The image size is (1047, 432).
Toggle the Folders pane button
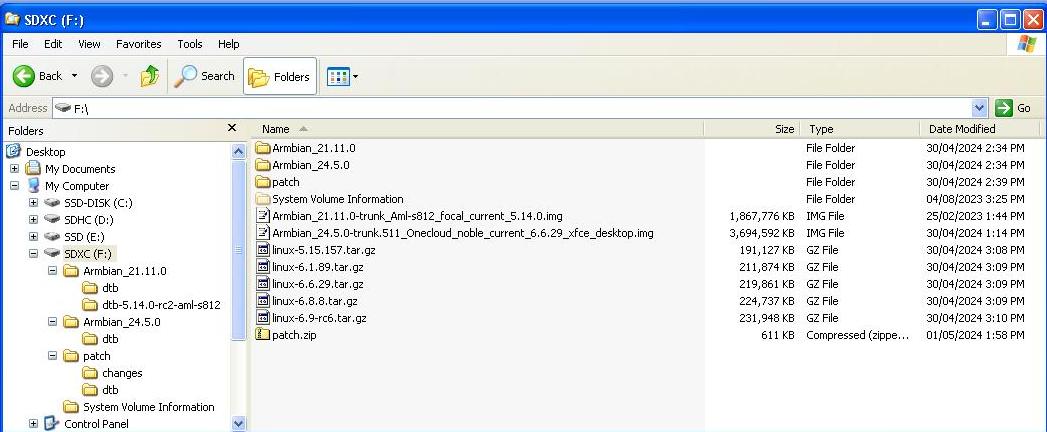(x=280, y=76)
